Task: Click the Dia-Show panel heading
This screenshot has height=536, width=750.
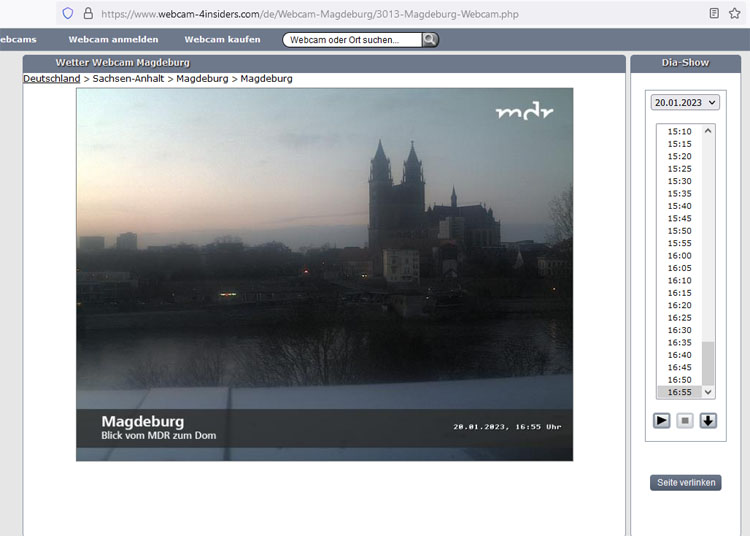Action: [685, 63]
